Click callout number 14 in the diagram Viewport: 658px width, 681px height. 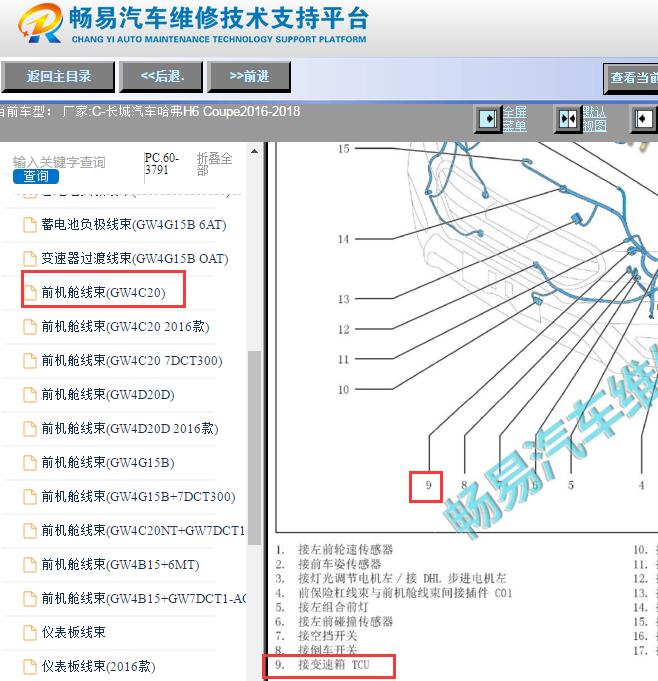tap(344, 239)
